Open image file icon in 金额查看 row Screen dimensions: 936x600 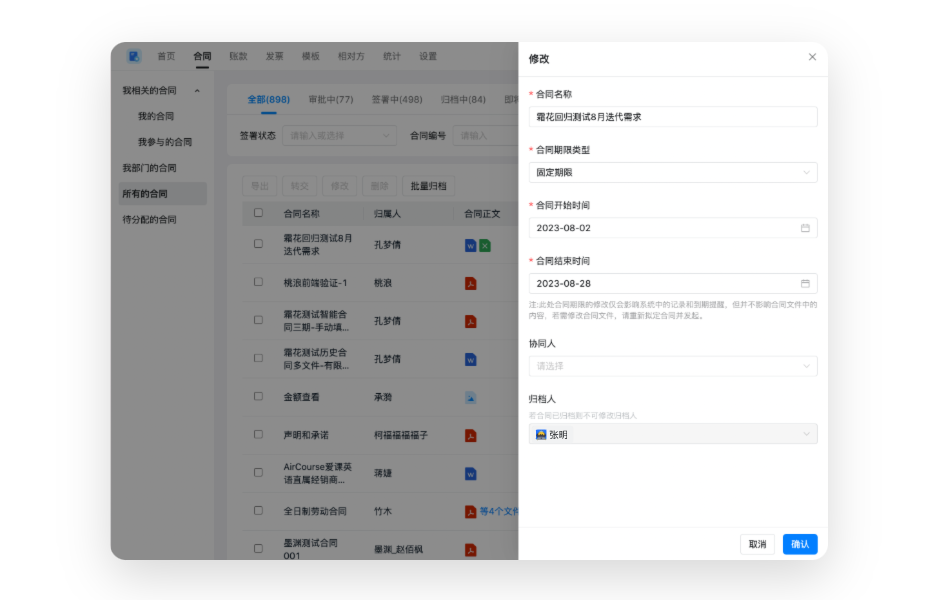click(471, 397)
